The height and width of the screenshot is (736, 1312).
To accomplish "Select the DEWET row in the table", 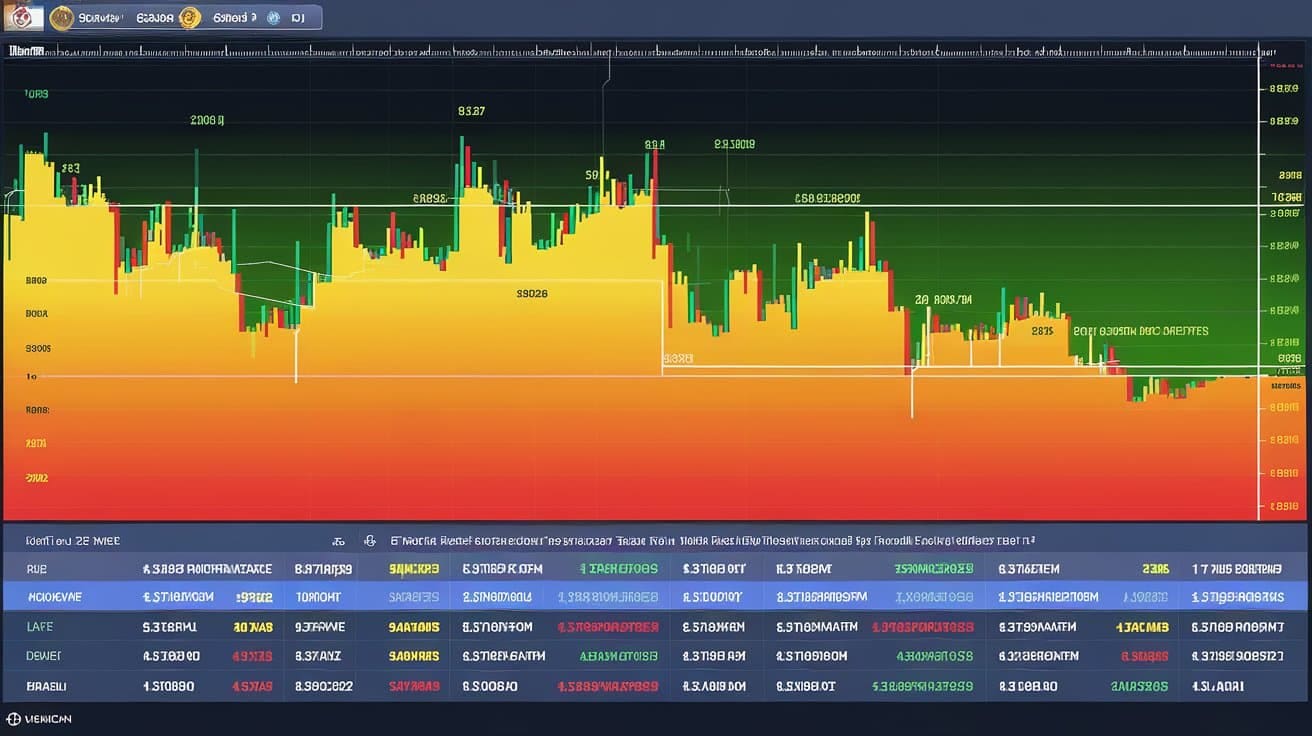I will [x=656, y=657].
